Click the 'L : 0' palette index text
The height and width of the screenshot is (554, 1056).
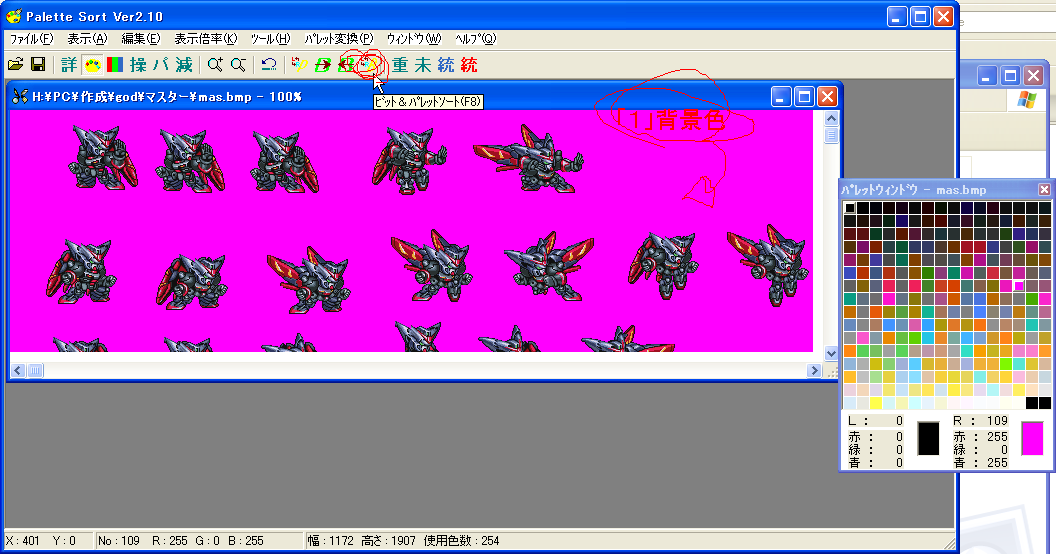click(875, 421)
